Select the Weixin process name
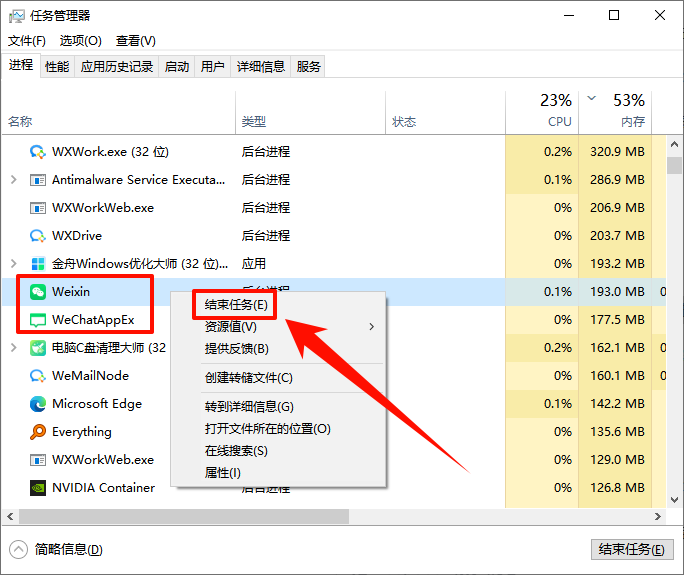This screenshot has width=684, height=575. [x=71, y=292]
